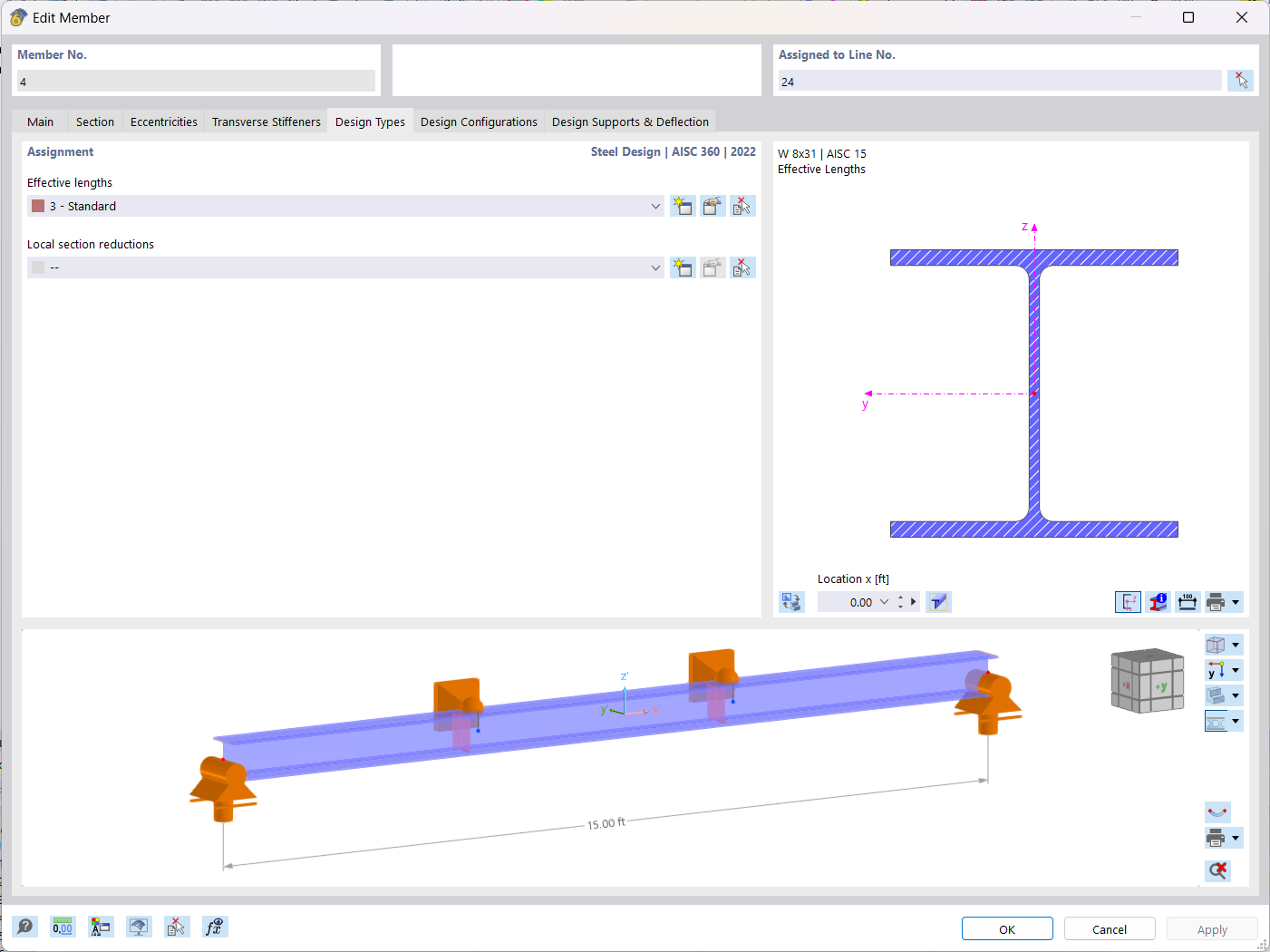Switch to the Transverse Stiffeners tab
This screenshot has width=1270, height=952.
(x=266, y=121)
